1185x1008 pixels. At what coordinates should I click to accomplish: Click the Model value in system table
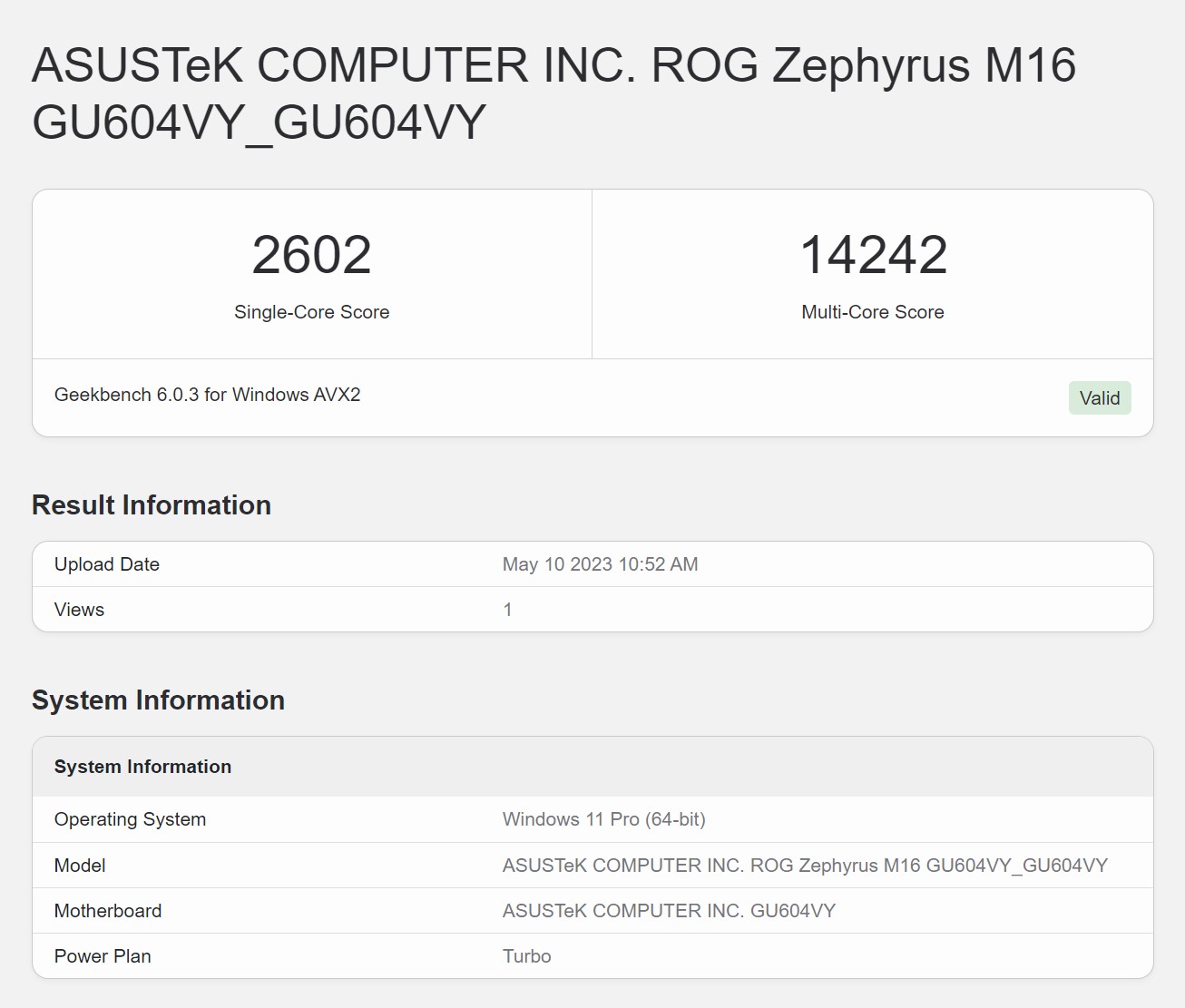pos(805,866)
